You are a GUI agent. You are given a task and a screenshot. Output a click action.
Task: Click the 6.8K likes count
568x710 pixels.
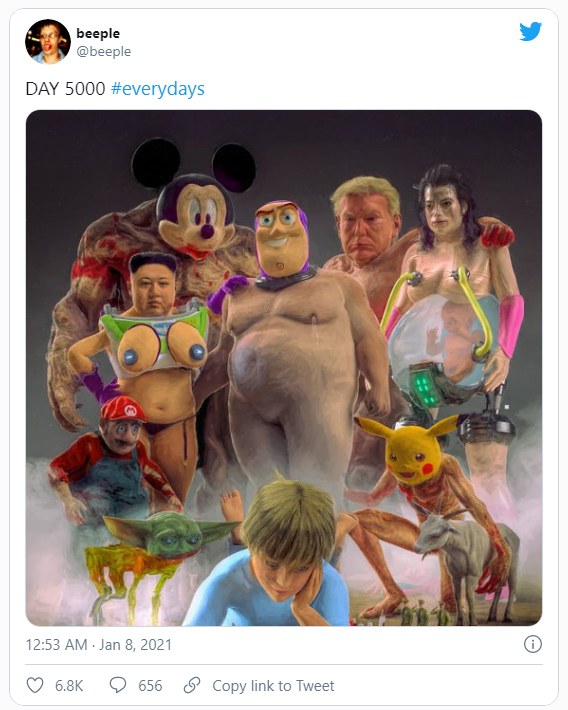(x=69, y=686)
